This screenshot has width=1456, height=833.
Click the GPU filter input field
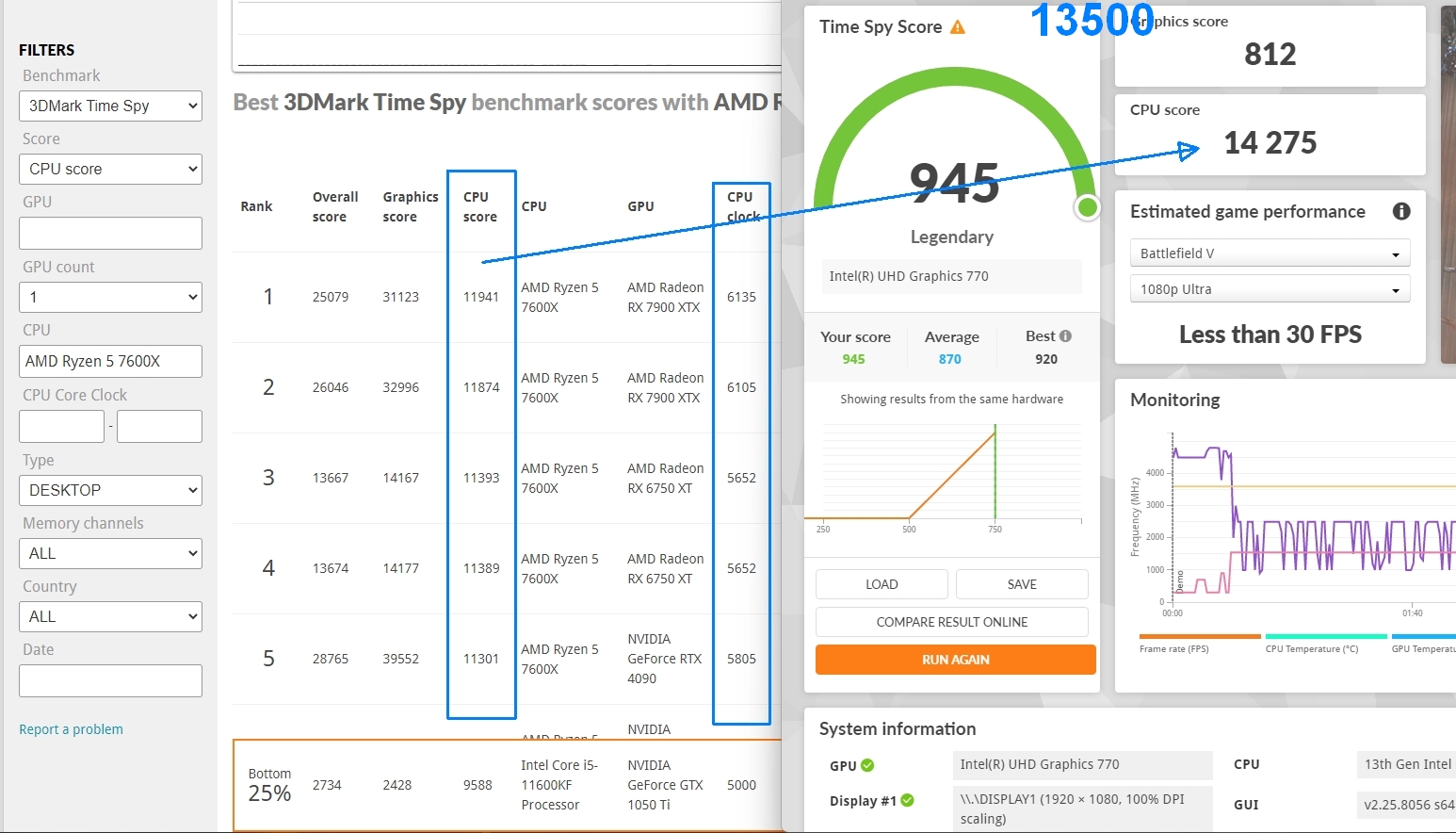coord(110,233)
